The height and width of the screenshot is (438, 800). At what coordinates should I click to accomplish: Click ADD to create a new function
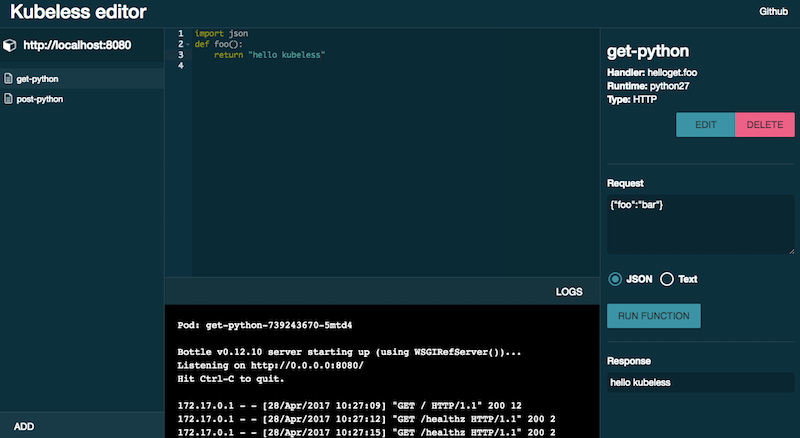coord(24,427)
